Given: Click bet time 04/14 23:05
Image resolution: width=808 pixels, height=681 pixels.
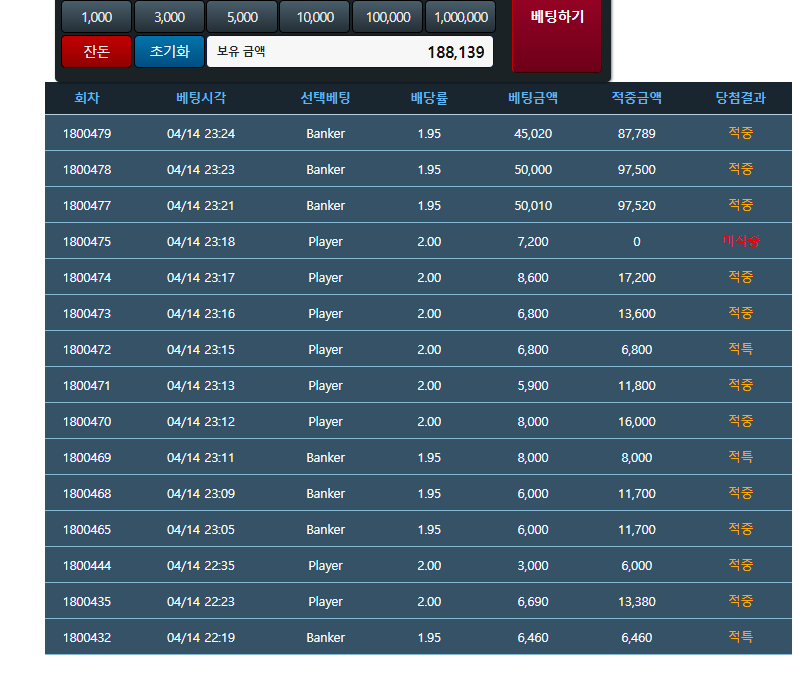Looking at the screenshot, I should pyautogui.click(x=201, y=530).
